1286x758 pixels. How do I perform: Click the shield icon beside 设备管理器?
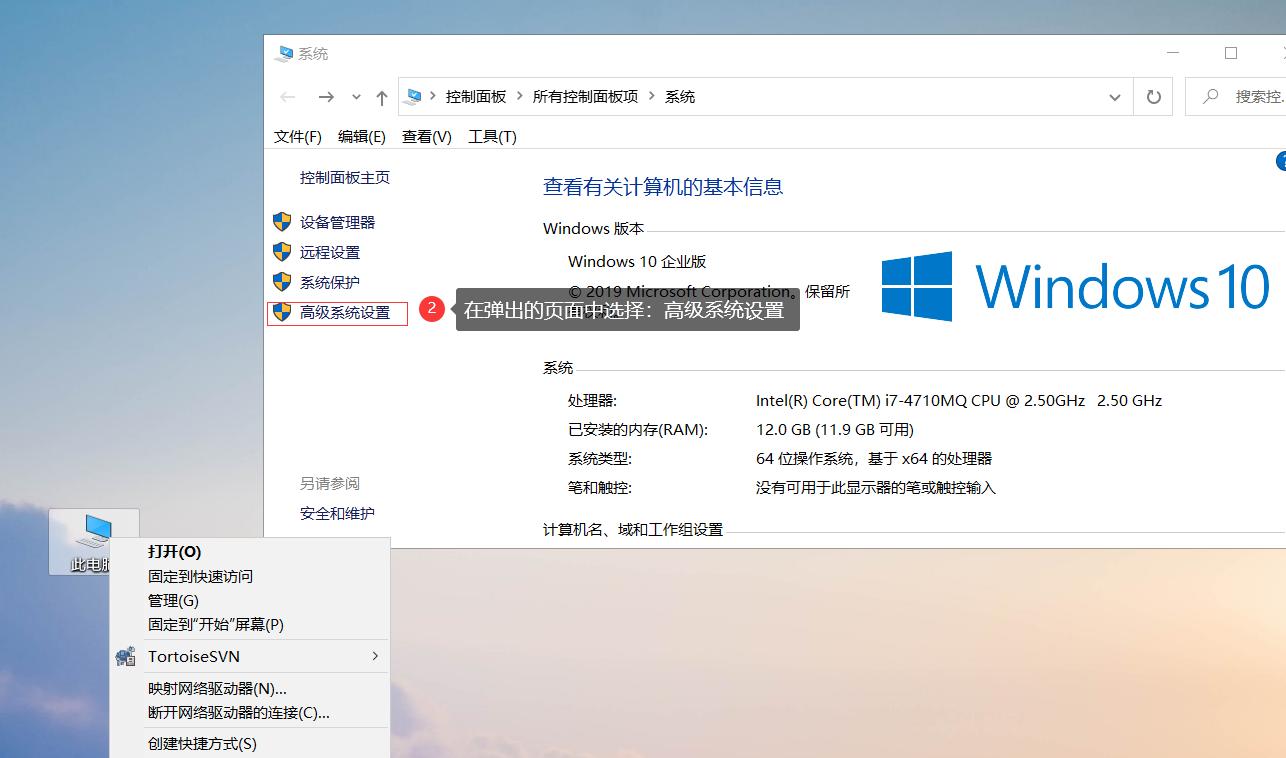282,221
